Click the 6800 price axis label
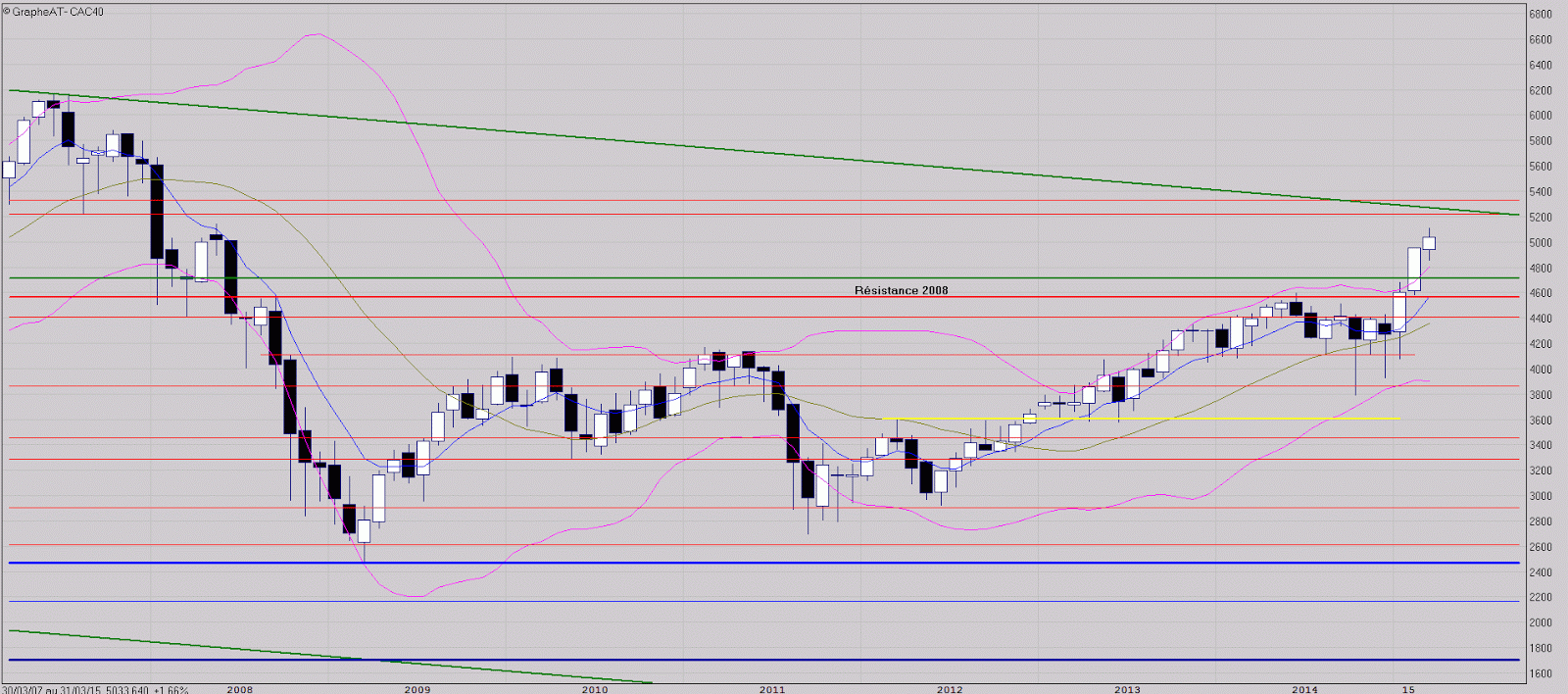The width and height of the screenshot is (1568, 694). click(1541, 15)
